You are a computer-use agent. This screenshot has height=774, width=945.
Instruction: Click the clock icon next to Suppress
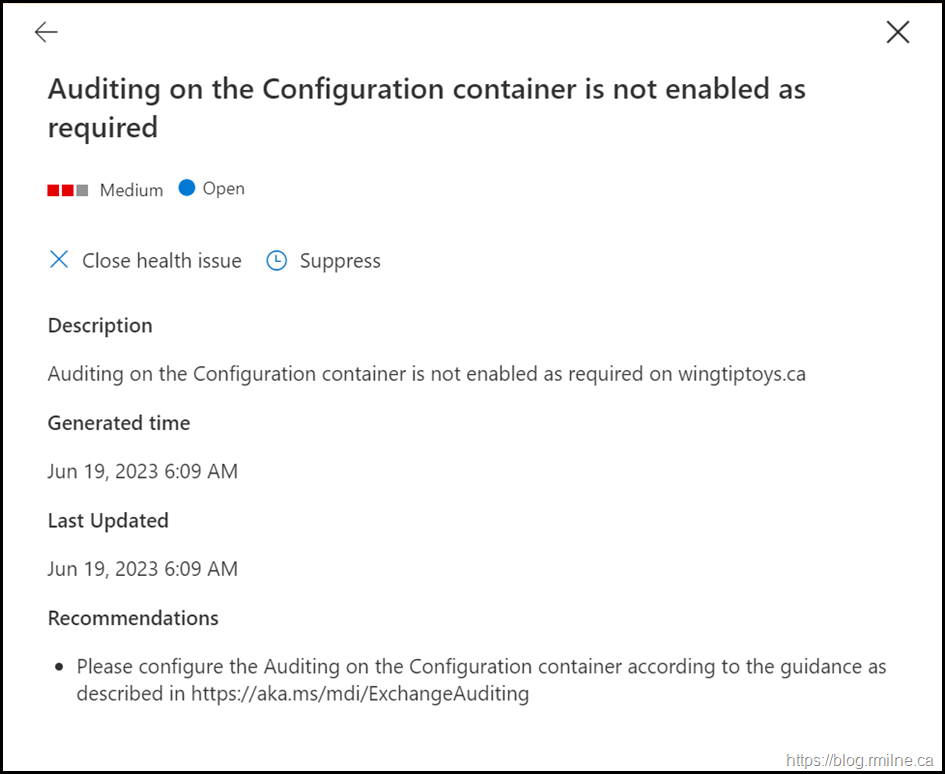point(276,261)
